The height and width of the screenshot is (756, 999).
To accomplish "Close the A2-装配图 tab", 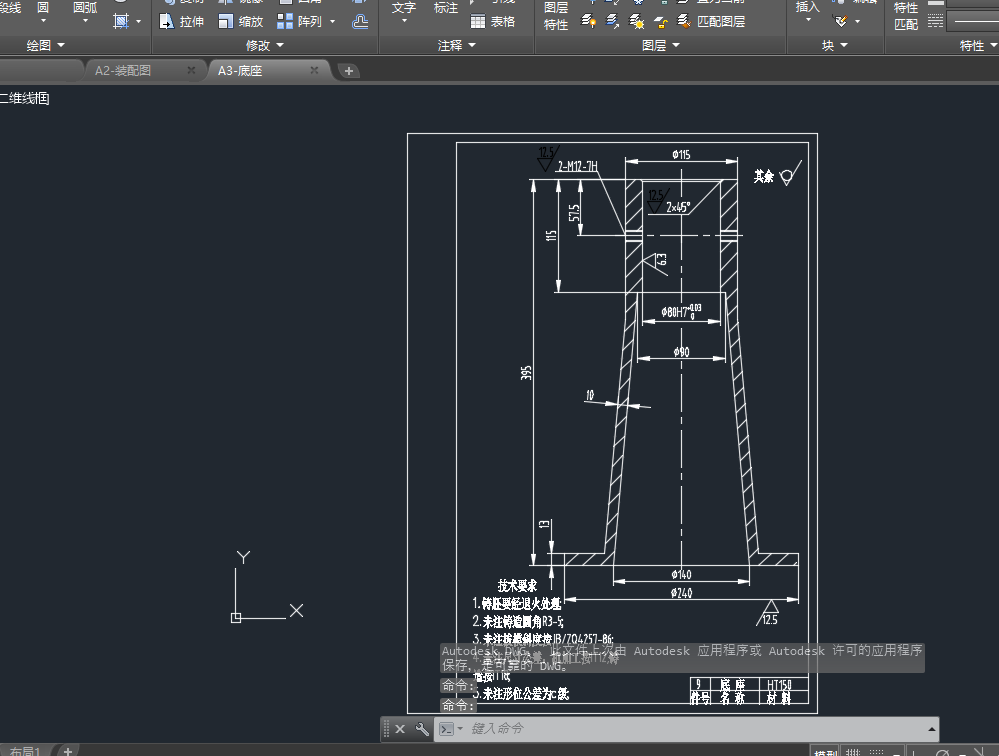I will (x=191, y=70).
